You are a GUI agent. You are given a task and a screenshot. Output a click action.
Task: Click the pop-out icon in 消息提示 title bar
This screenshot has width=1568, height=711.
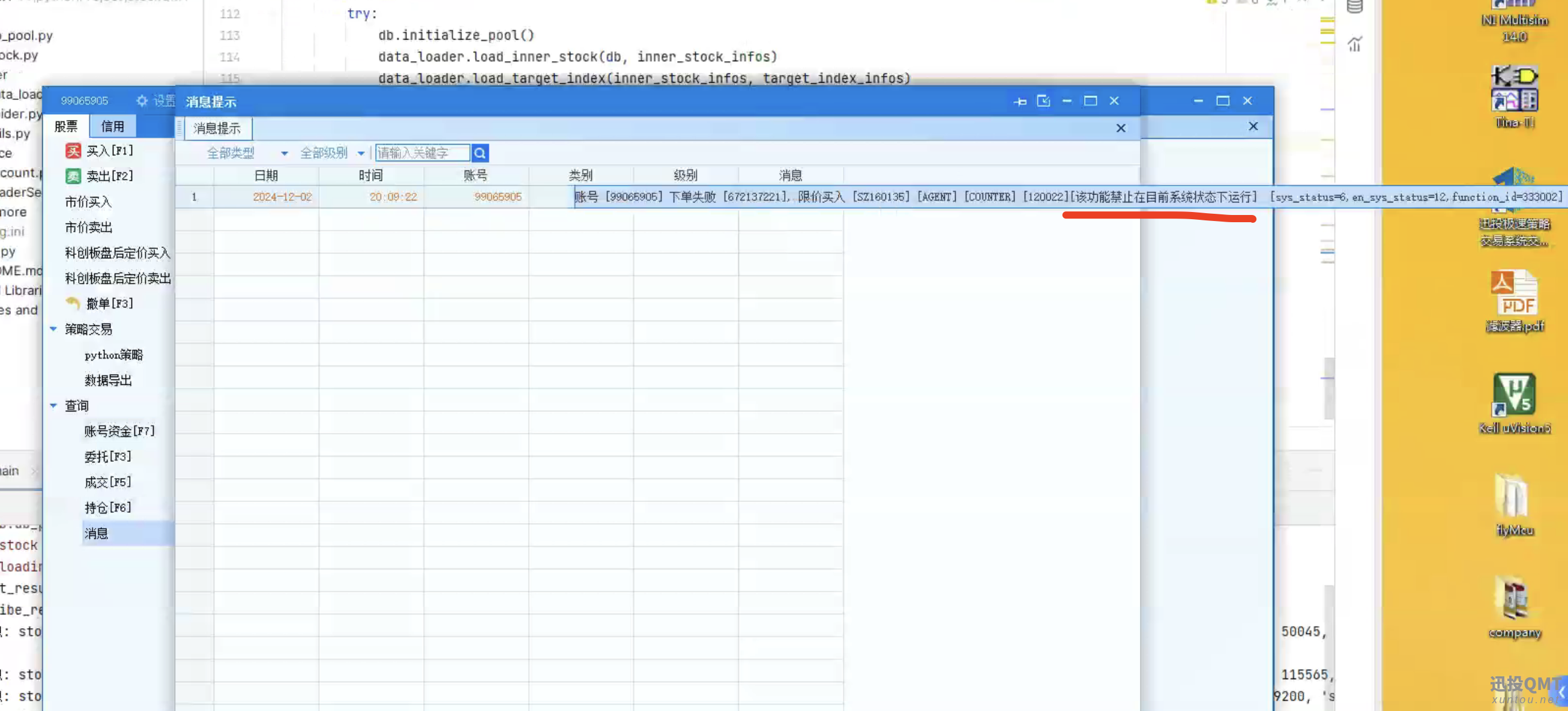tap(1043, 101)
